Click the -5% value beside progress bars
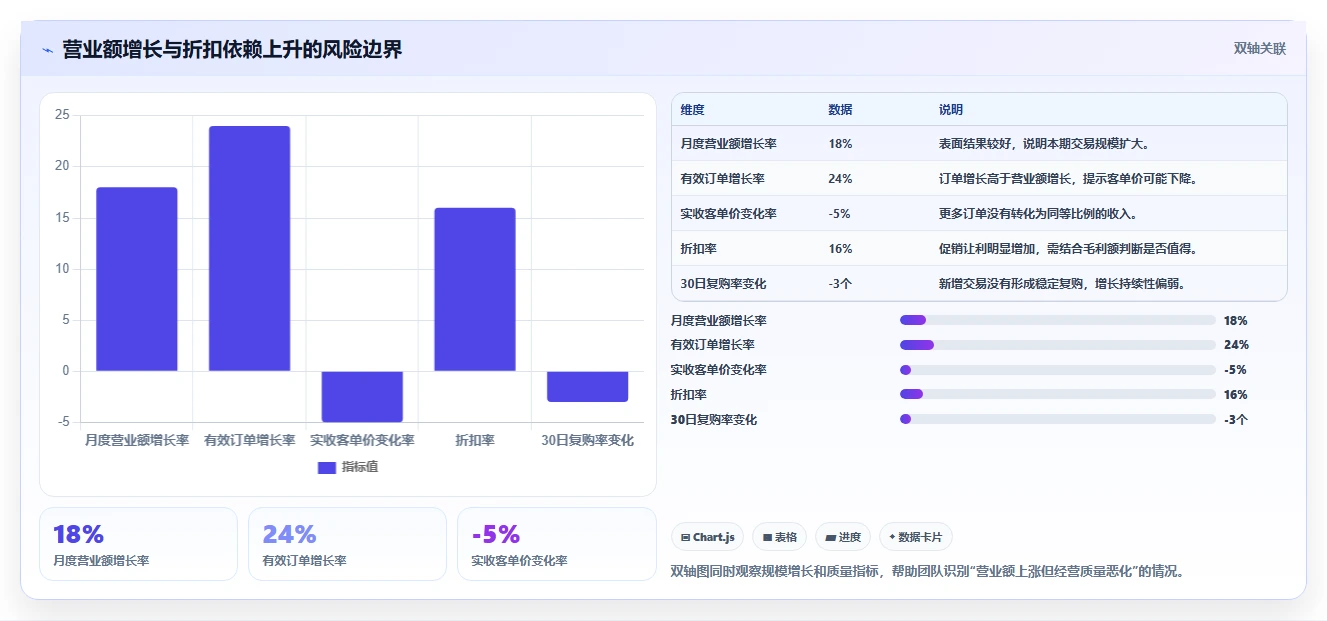Viewport: 1327px width, 621px height. [x=1235, y=370]
